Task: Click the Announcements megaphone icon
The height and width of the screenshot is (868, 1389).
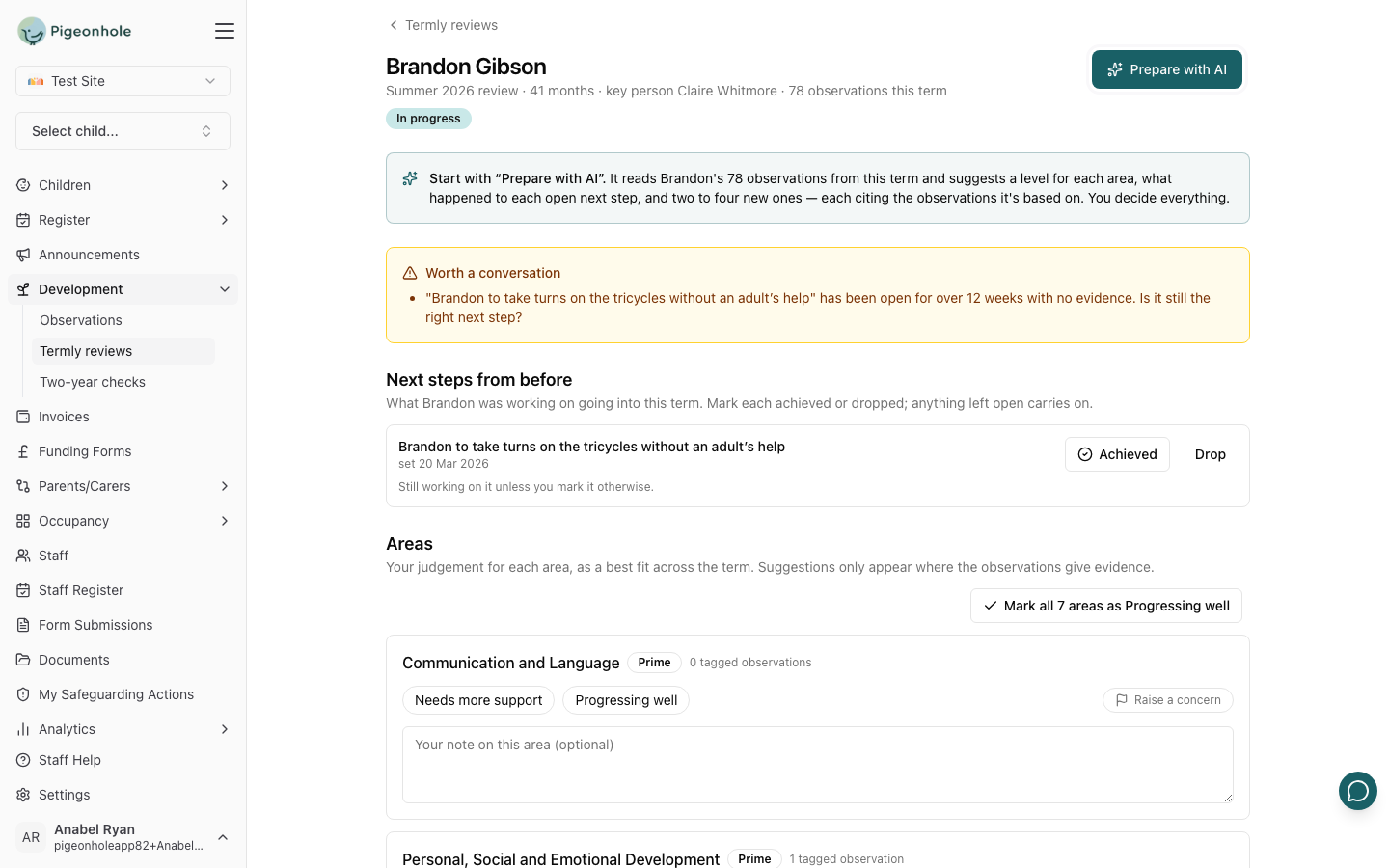Action: coord(23,255)
